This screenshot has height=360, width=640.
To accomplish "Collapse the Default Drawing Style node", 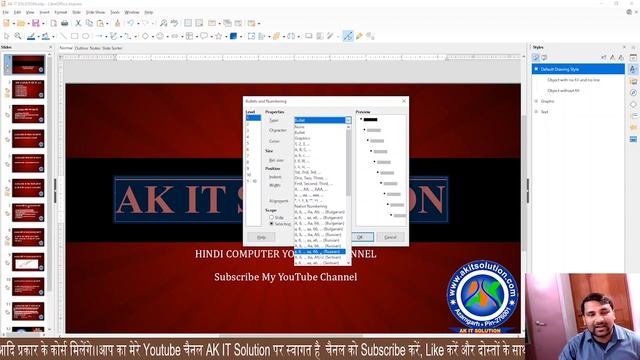I will (536, 69).
